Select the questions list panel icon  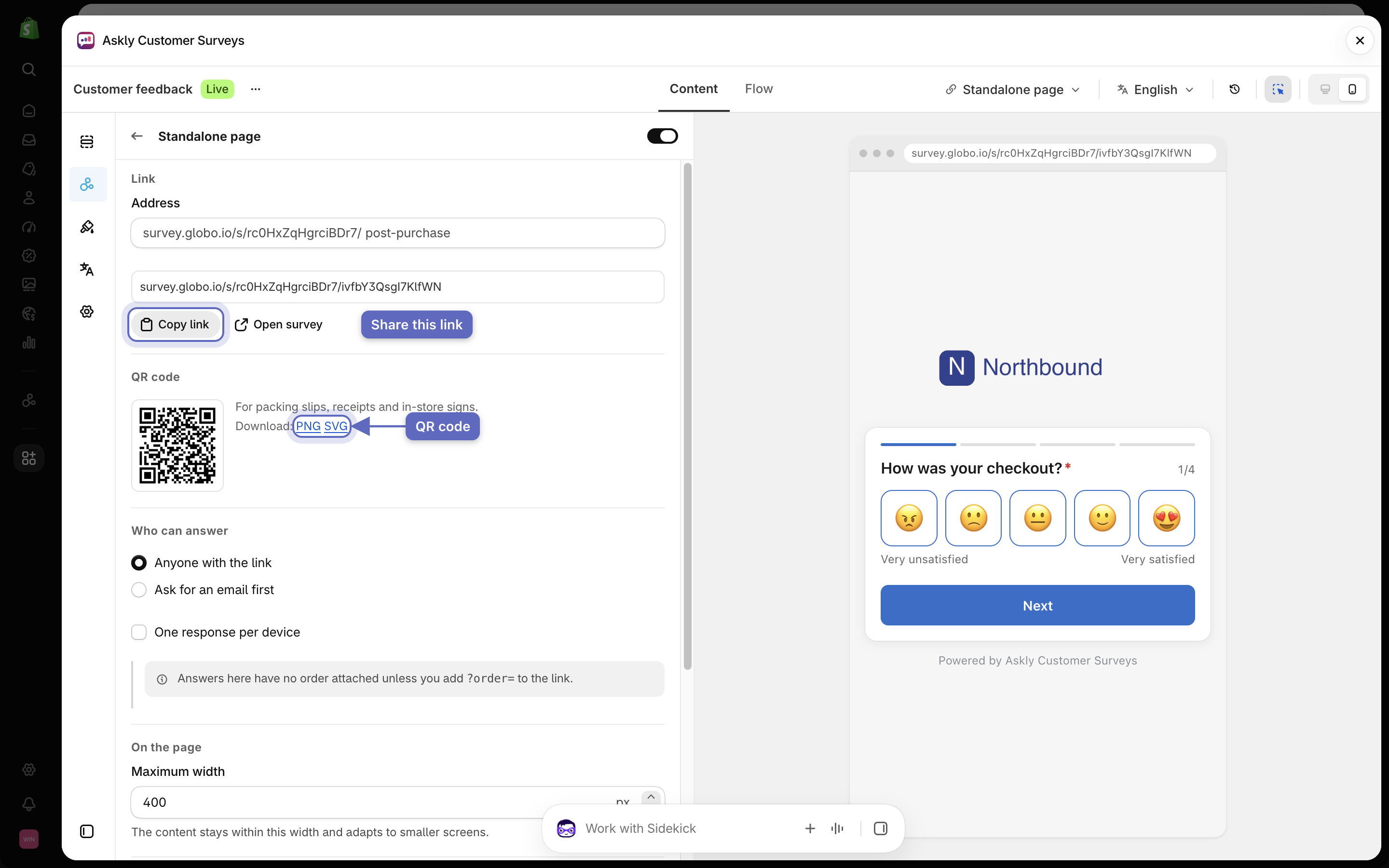(x=87, y=142)
